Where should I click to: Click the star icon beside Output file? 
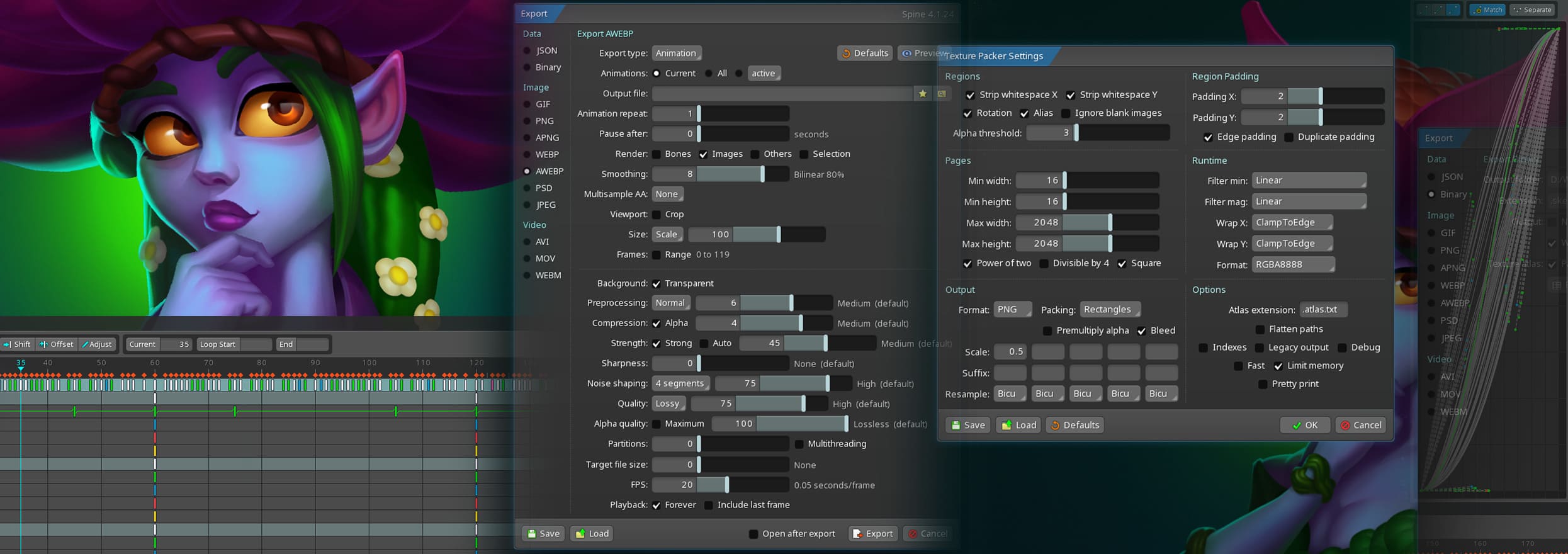coord(922,94)
